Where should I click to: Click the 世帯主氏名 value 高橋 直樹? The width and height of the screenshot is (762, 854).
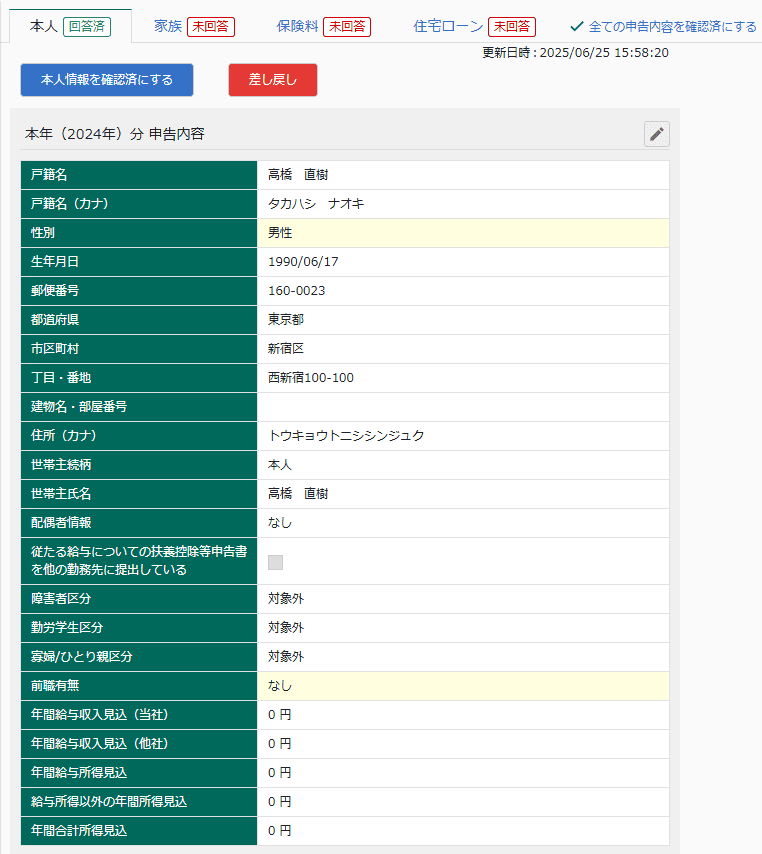click(298, 494)
